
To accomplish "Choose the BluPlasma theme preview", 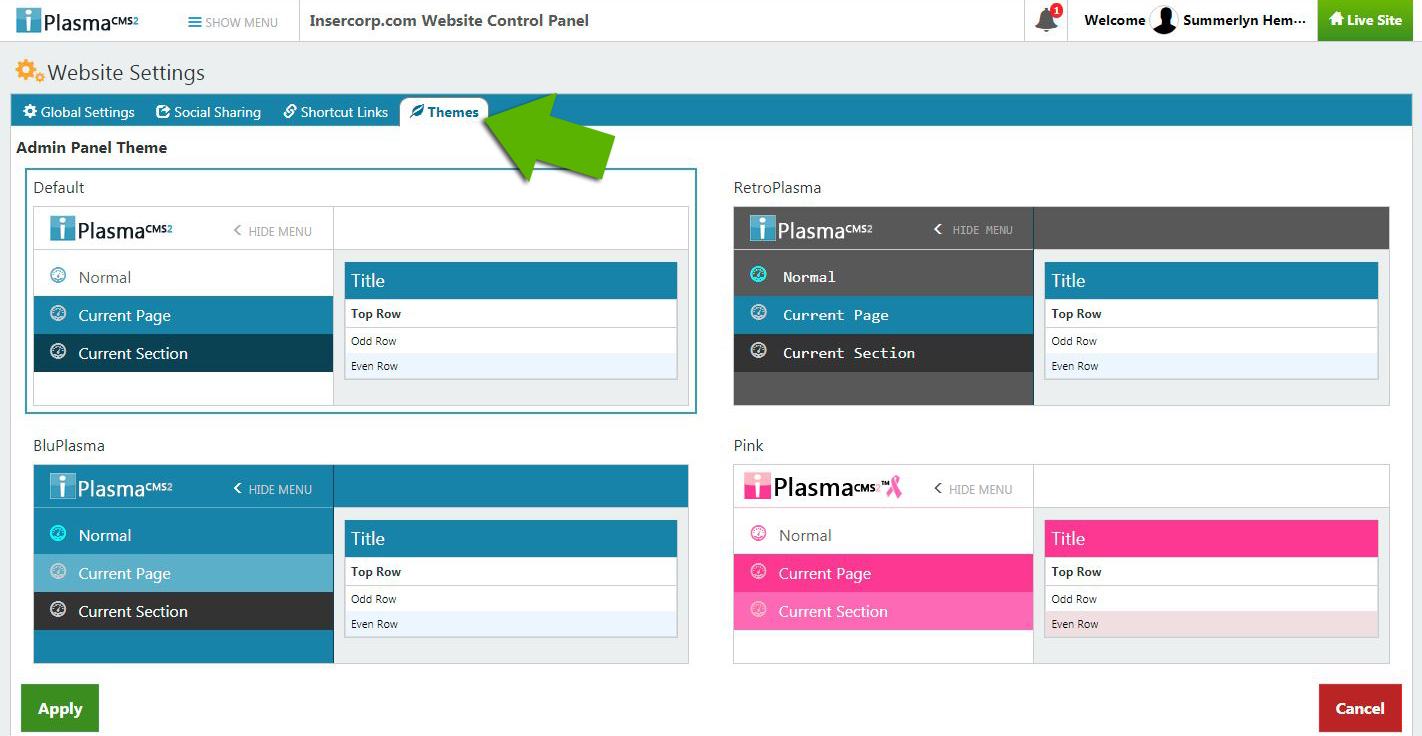I will [361, 563].
